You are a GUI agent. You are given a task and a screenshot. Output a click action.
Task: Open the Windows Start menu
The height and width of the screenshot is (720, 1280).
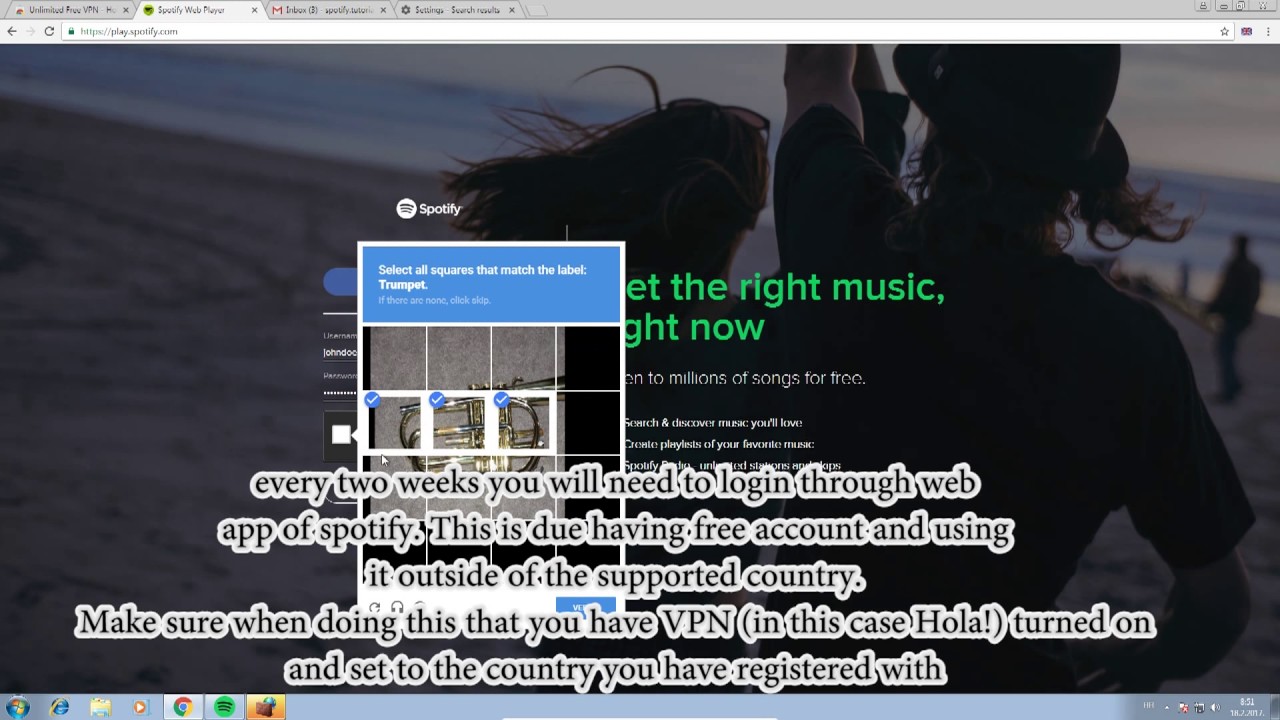pos(17,707)
